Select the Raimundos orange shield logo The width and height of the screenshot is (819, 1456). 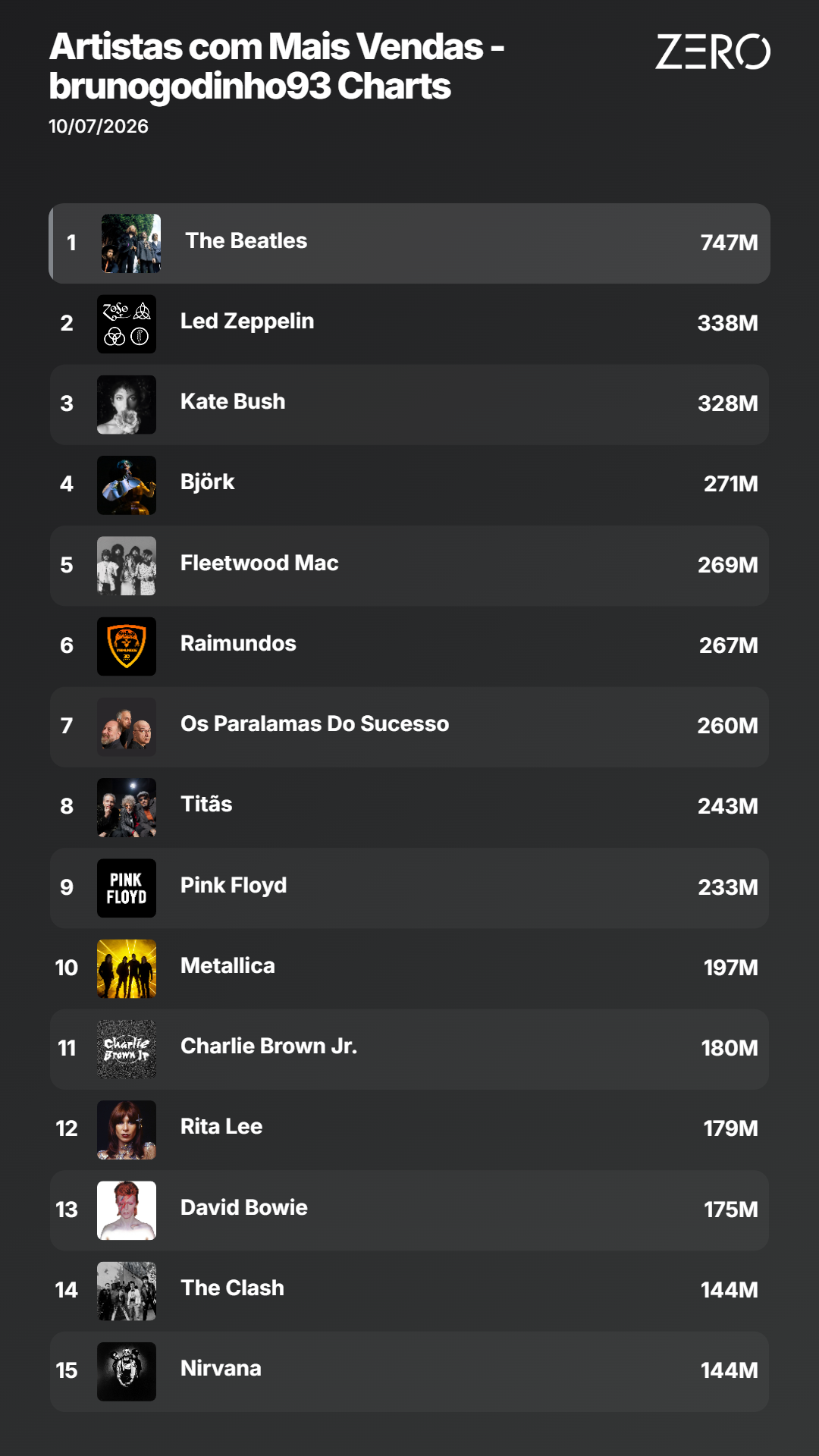[x=127, y=646]
